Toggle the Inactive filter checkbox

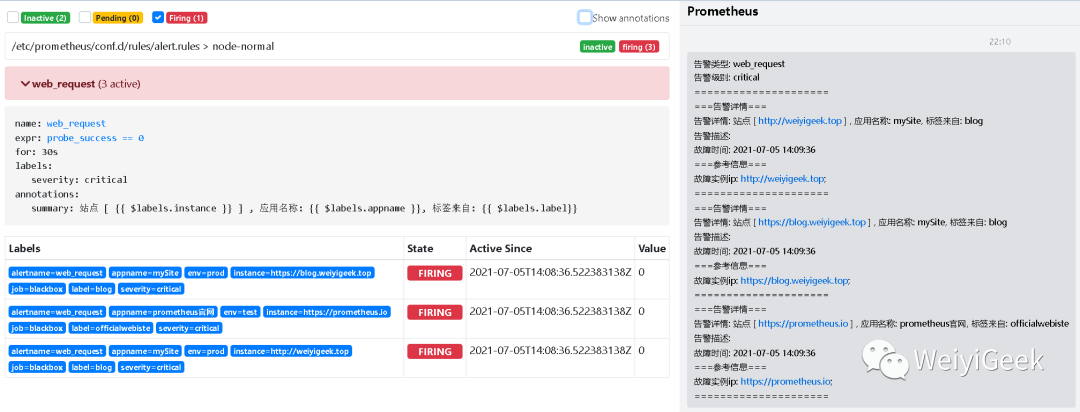[x=11, y=17]
